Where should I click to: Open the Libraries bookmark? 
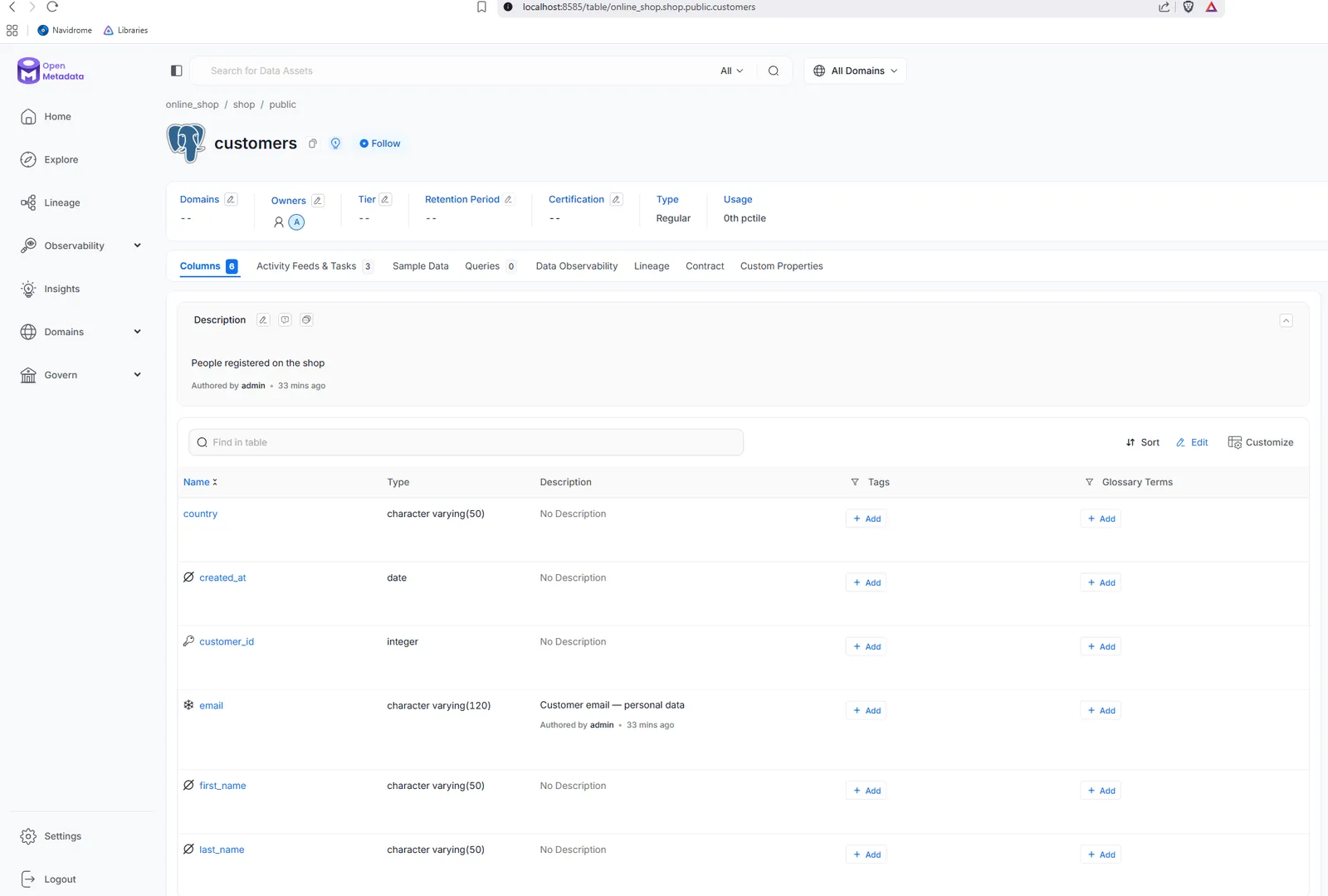click(x=125, y=31)
